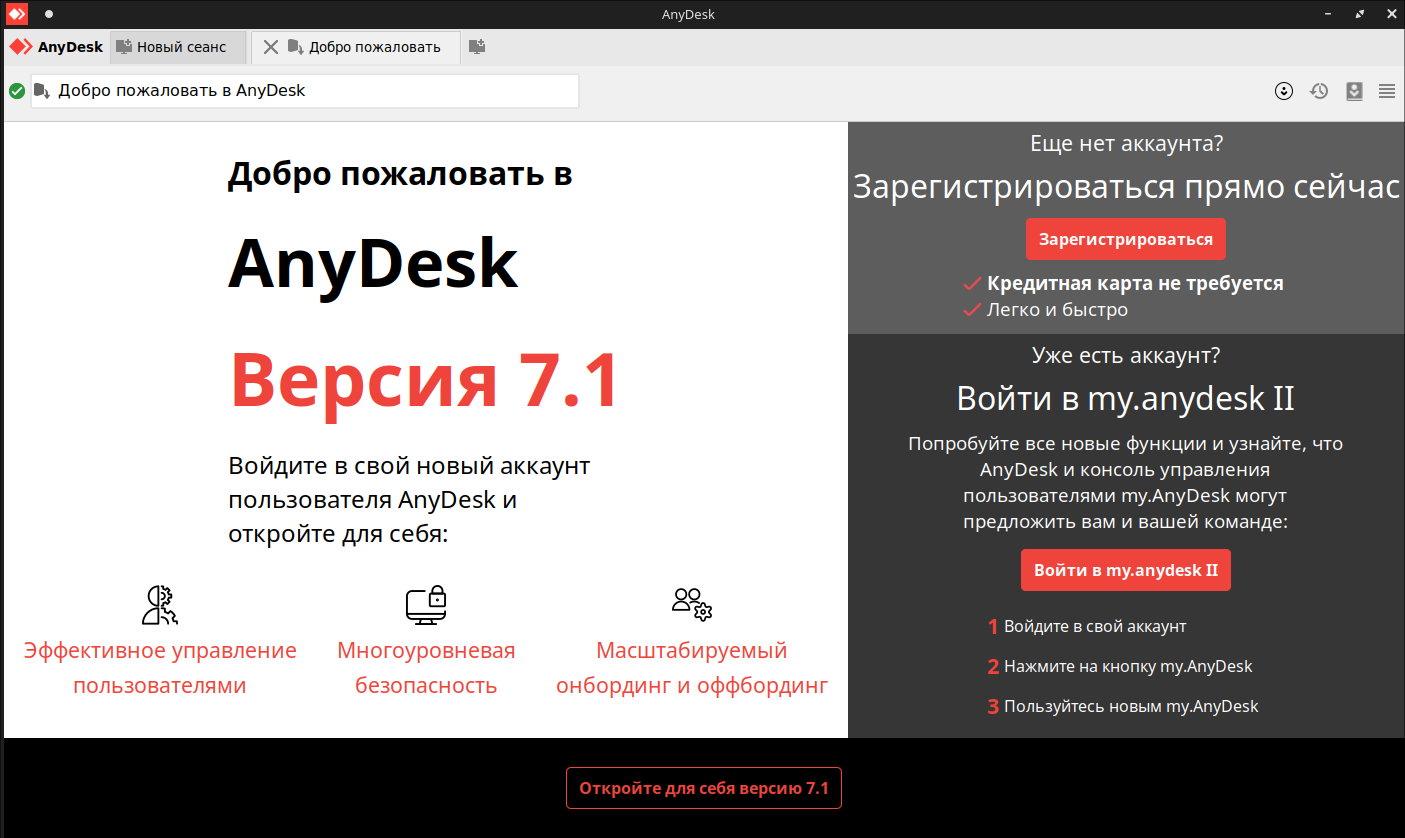Click the scalable onboarding users-gear icon

[x=691, y=603]
